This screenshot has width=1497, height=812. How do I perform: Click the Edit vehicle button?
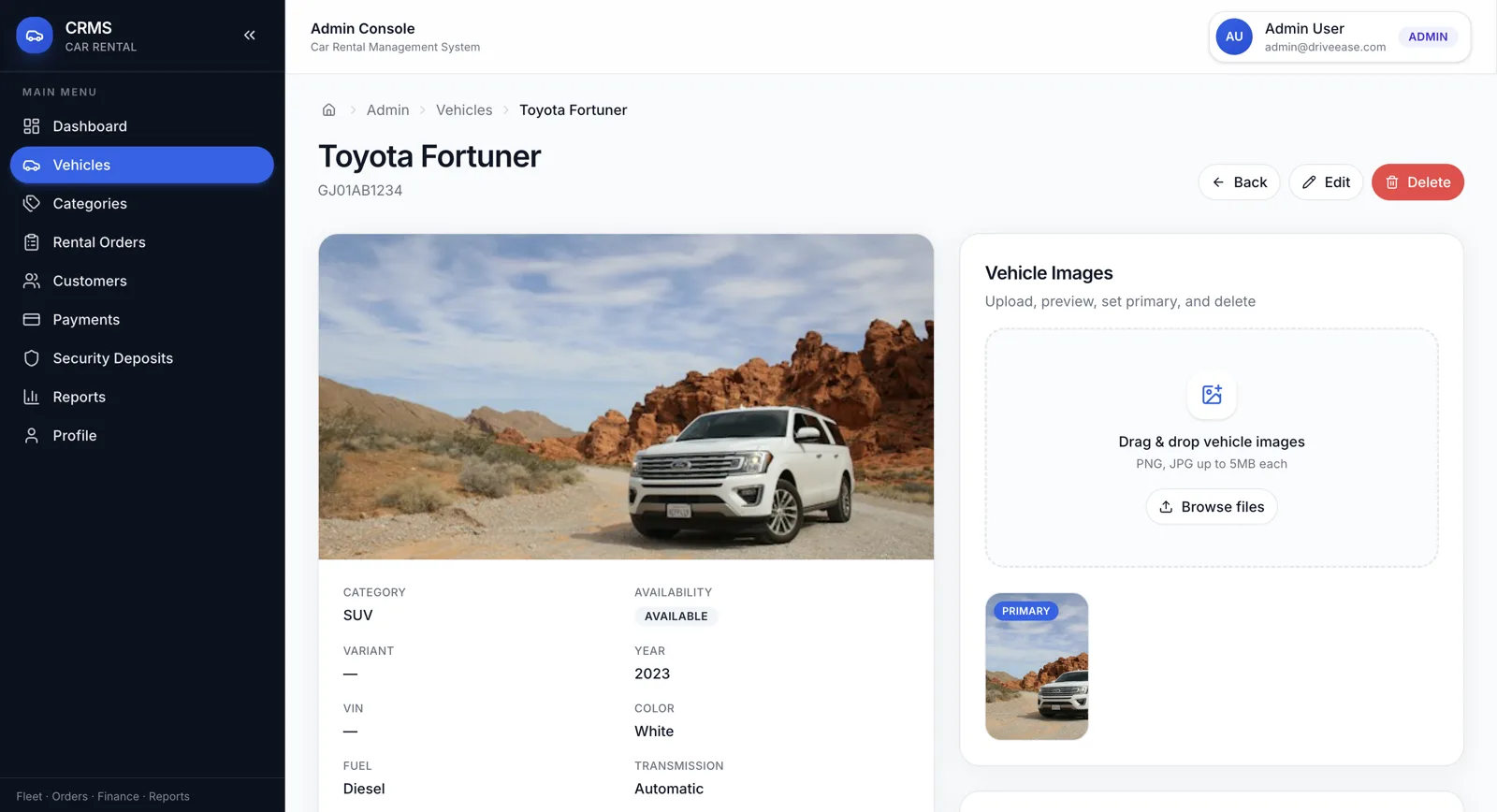point(1326,182)
